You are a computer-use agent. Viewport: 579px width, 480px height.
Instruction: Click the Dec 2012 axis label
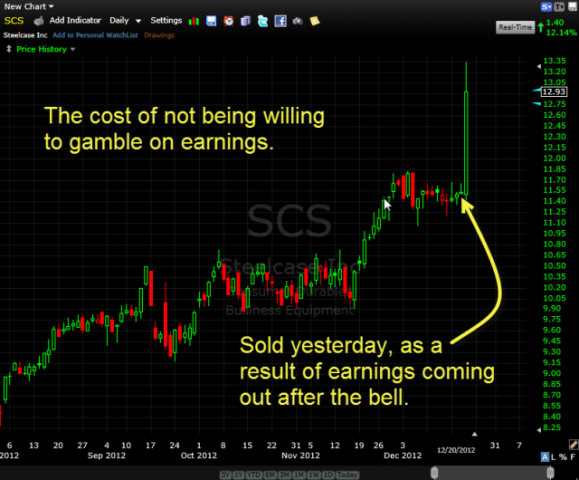[x=402, y=456]
